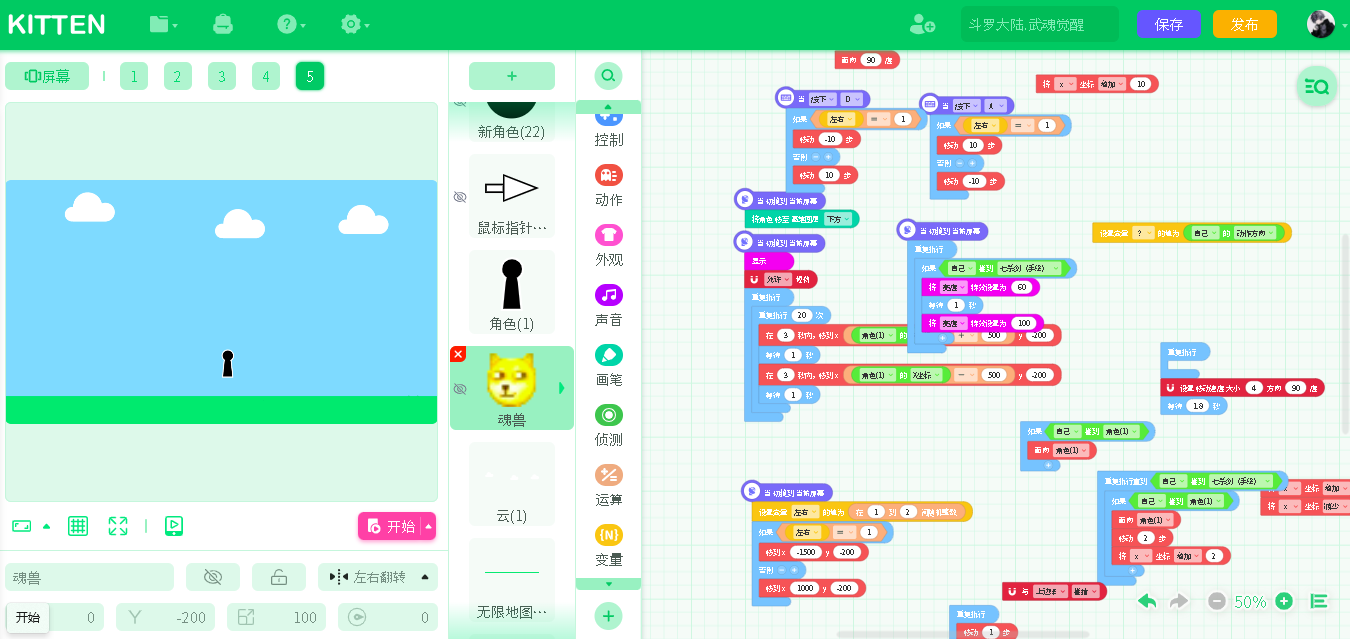Select the 侦测 sensing block category

tap(608, 425)
